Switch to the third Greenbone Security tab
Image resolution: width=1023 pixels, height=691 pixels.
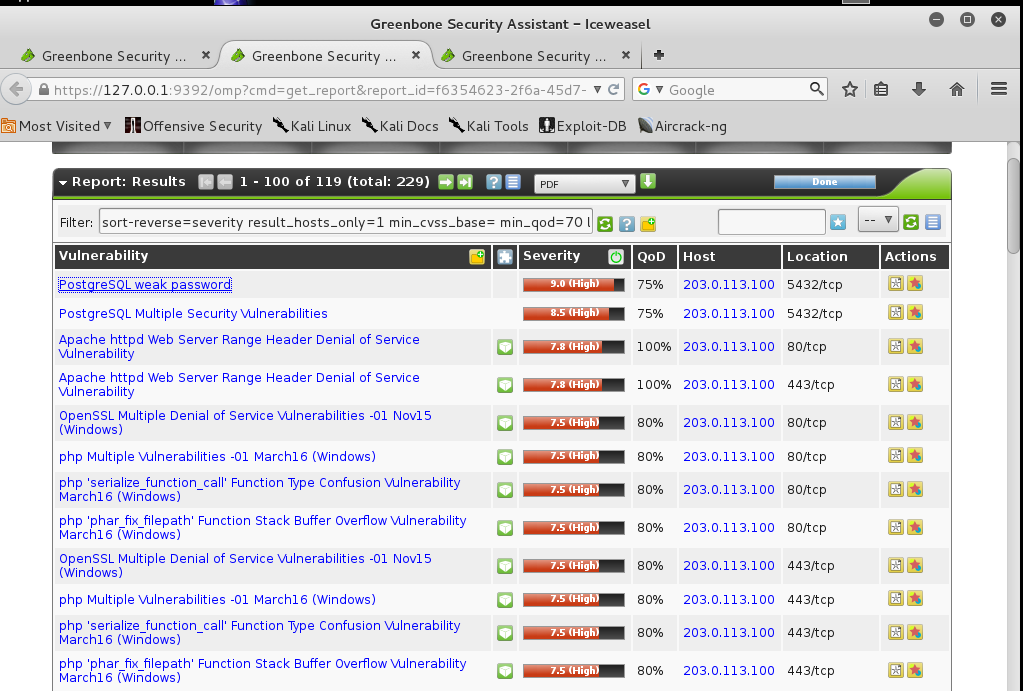(536, 56)
